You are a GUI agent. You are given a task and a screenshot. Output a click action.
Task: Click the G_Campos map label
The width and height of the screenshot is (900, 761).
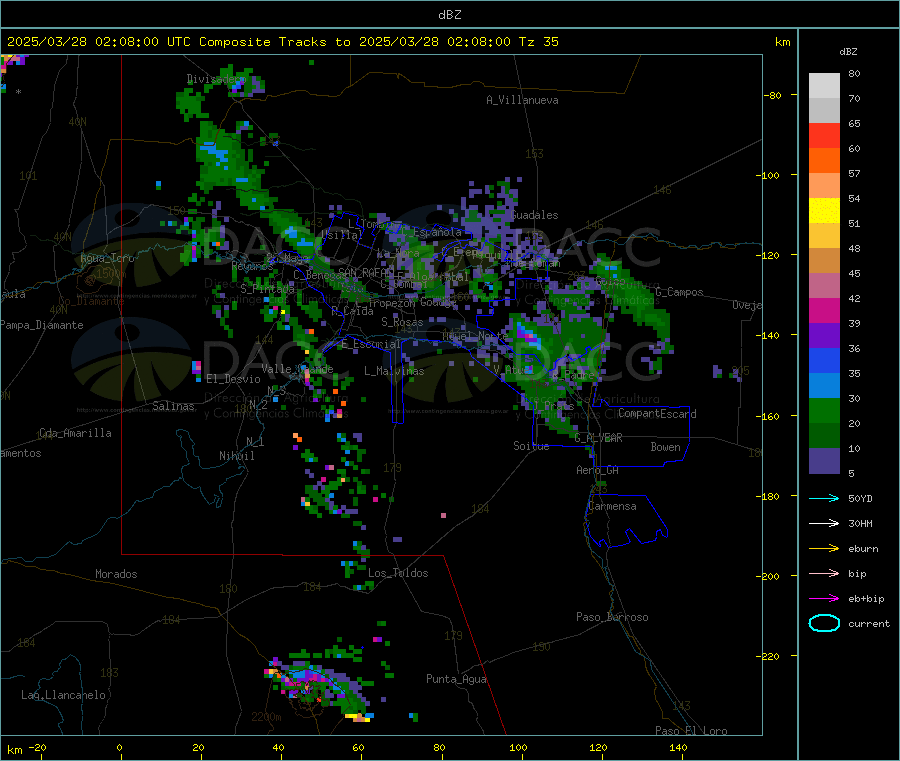679,292
